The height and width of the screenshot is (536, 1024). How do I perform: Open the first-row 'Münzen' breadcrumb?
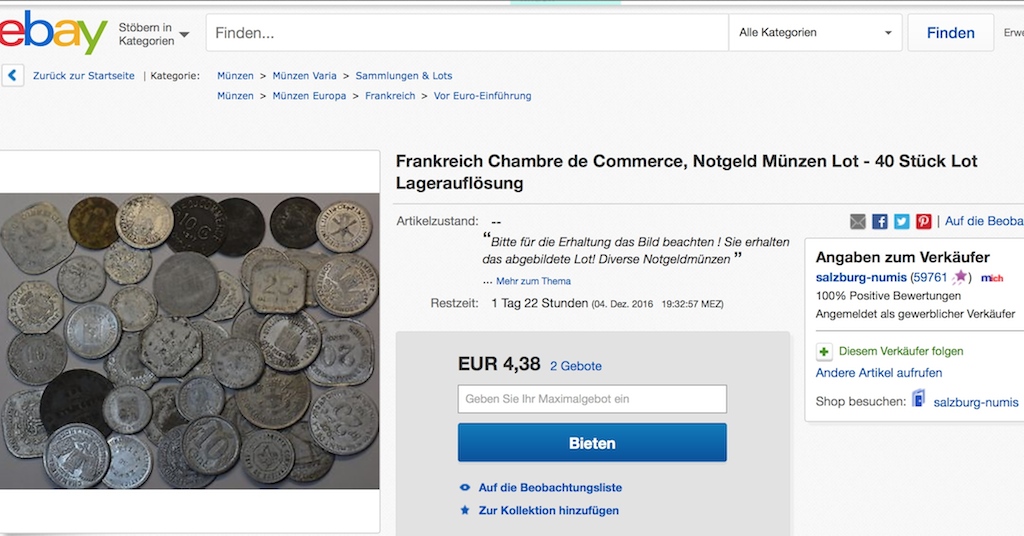[235, 76]
